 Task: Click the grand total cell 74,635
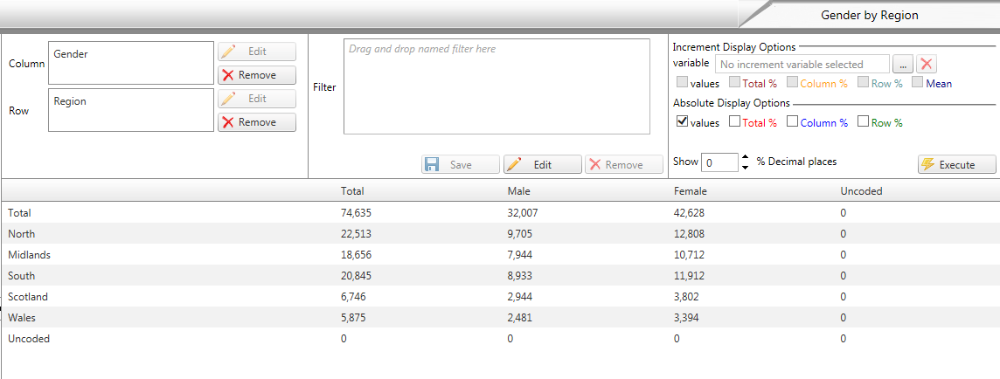356,213
